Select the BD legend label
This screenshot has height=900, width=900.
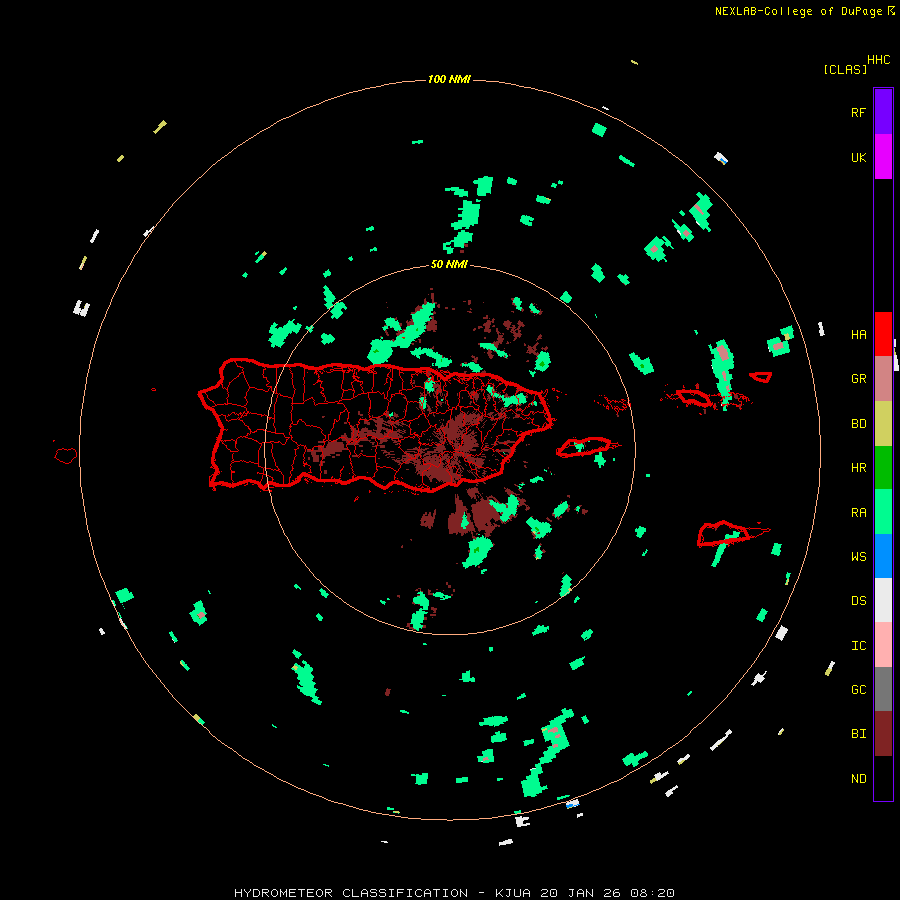coord(858,424)
